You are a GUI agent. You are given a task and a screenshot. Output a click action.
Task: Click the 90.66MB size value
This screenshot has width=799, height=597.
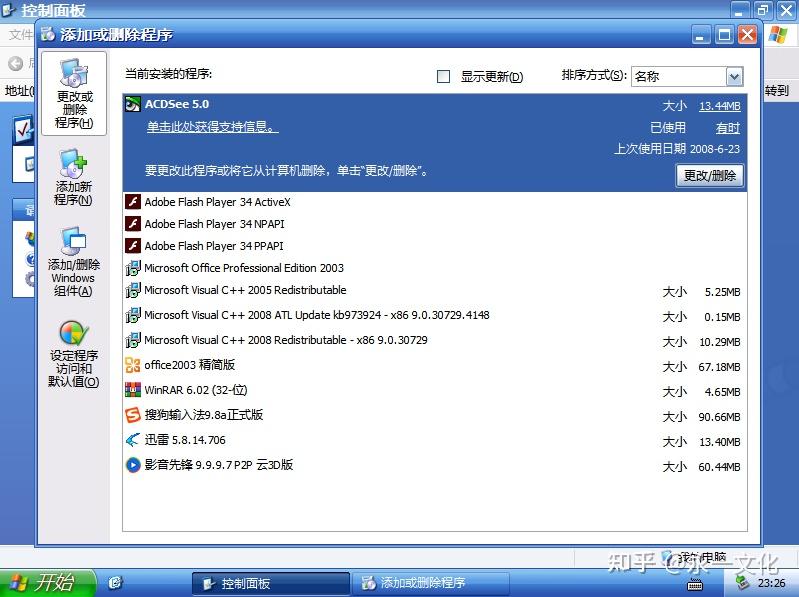(719, 417)
